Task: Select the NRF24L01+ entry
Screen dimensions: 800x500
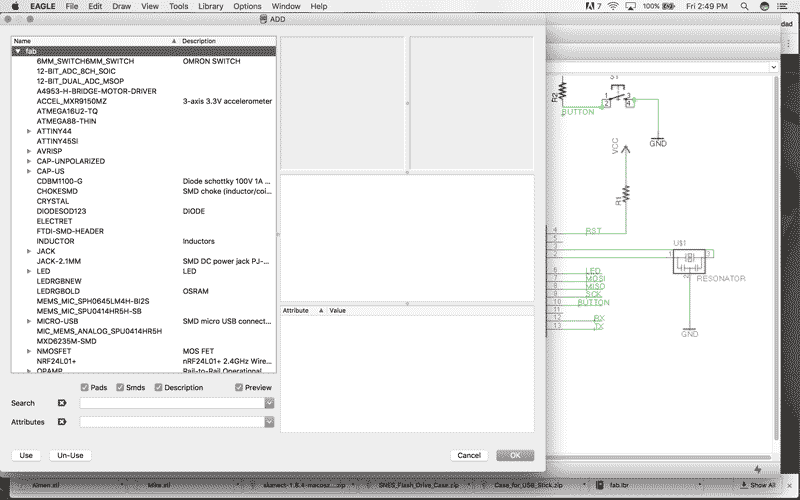Action: (56, 361)
